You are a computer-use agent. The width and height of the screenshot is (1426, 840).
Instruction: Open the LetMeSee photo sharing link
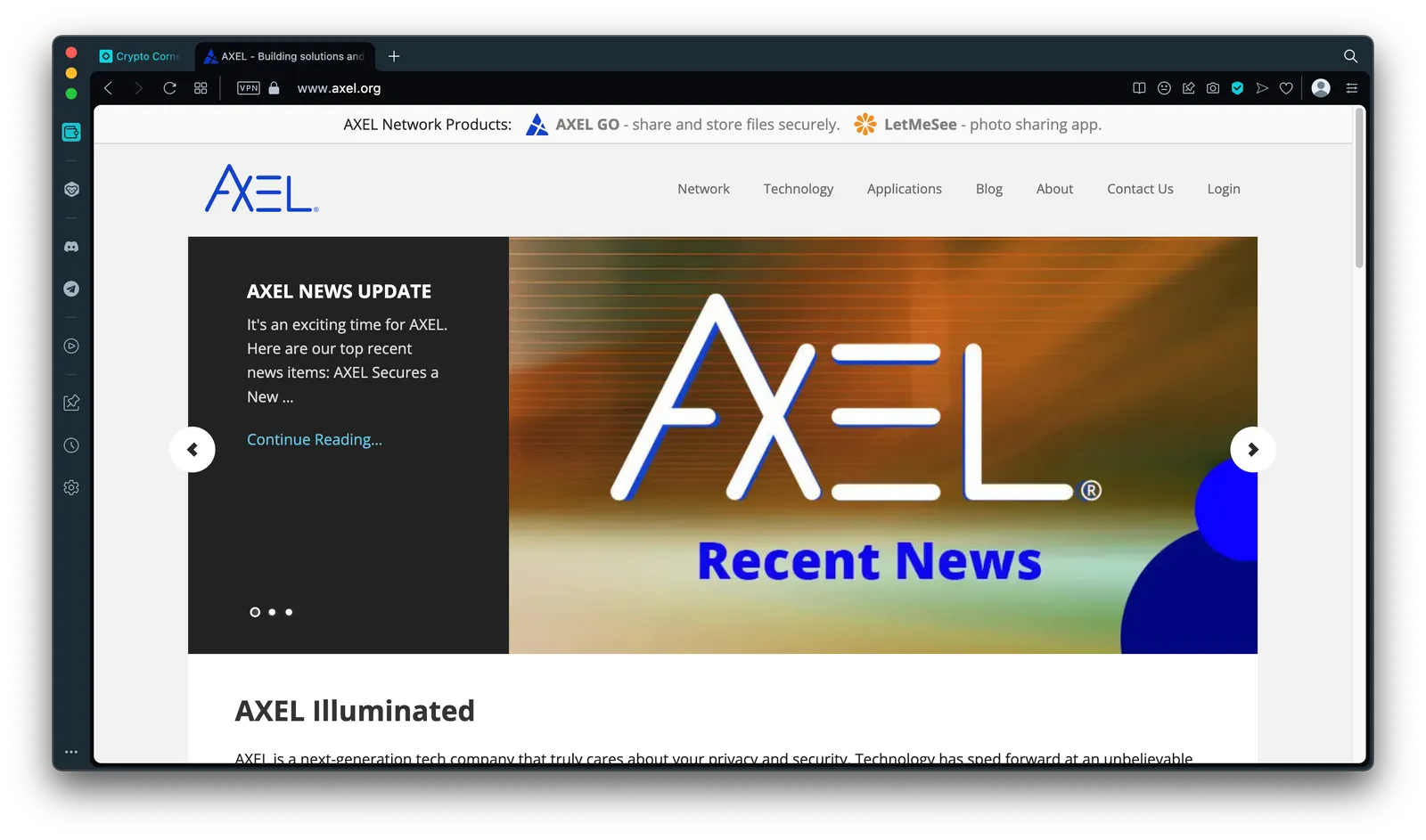(x=978, y=125)
